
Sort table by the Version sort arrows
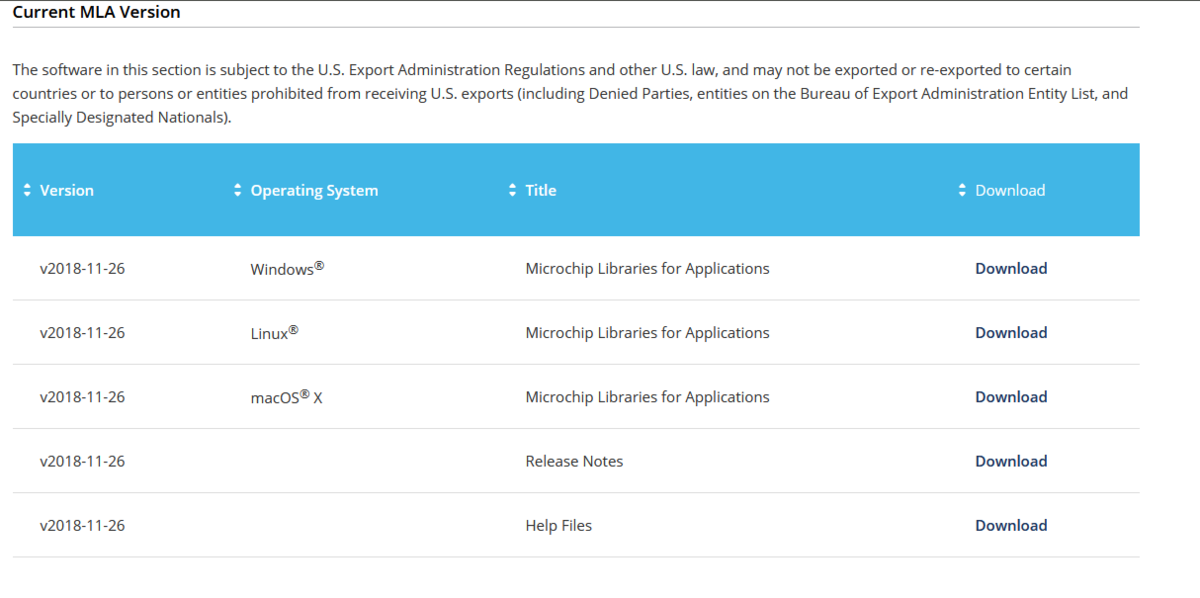click(x=27, y=190)
